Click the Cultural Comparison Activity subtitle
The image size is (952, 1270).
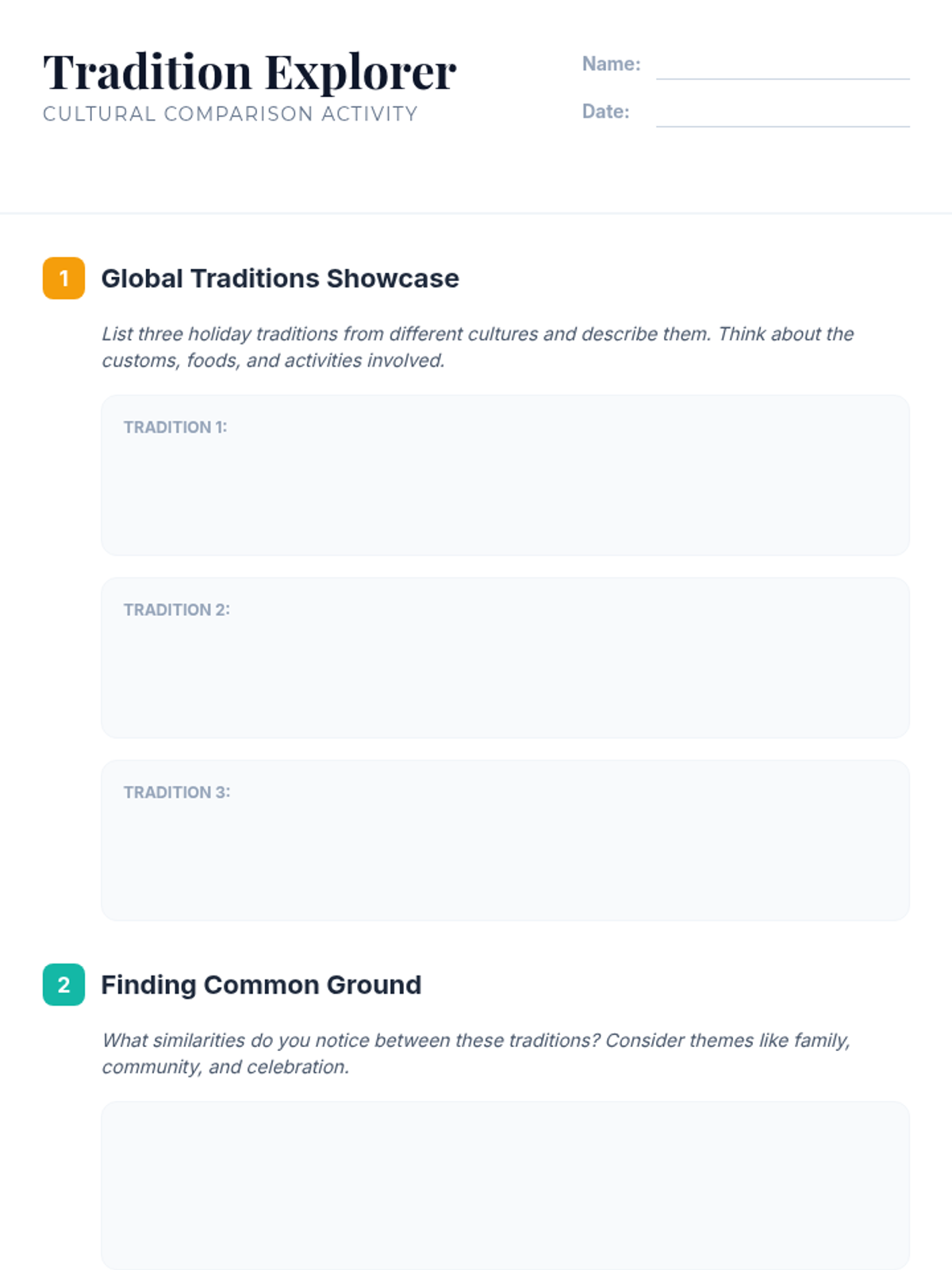pos(230,114)
